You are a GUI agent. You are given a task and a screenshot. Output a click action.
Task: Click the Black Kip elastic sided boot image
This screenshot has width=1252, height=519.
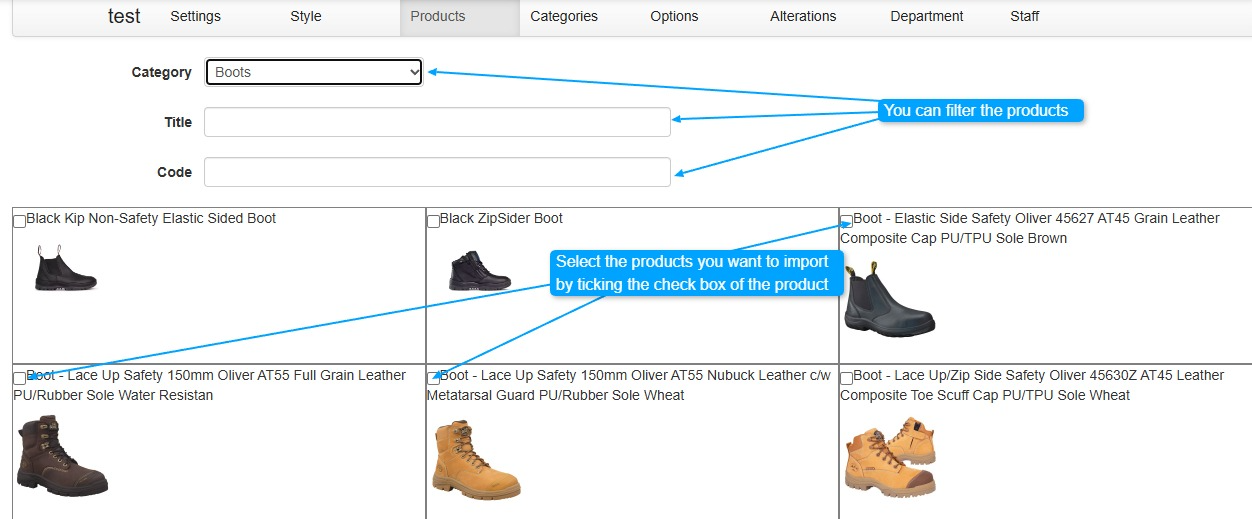pos(66,268)
